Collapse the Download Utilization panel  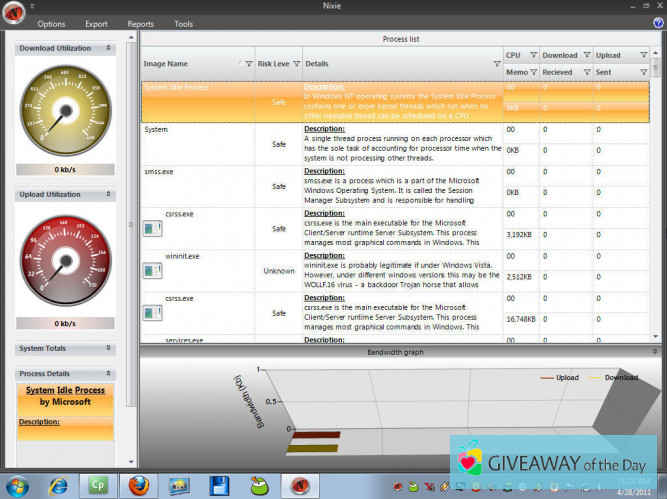(x=108, y=47)
